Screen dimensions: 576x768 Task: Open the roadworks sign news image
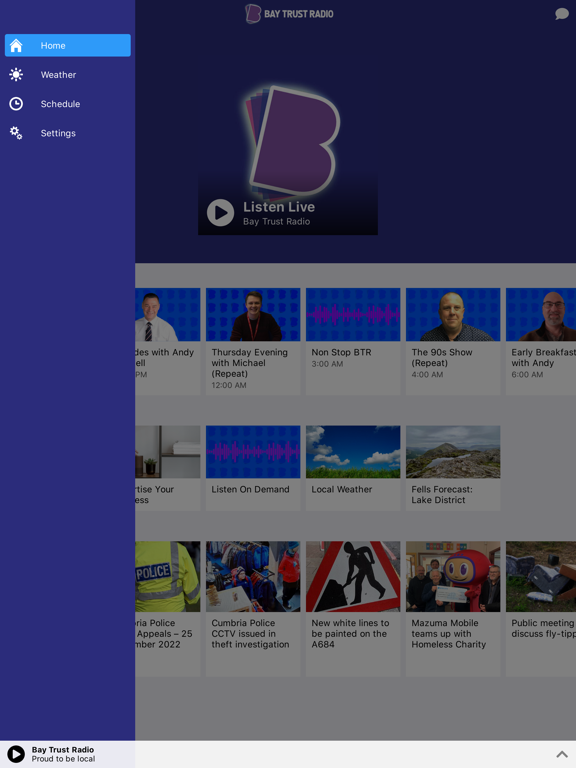pos(353,576)
